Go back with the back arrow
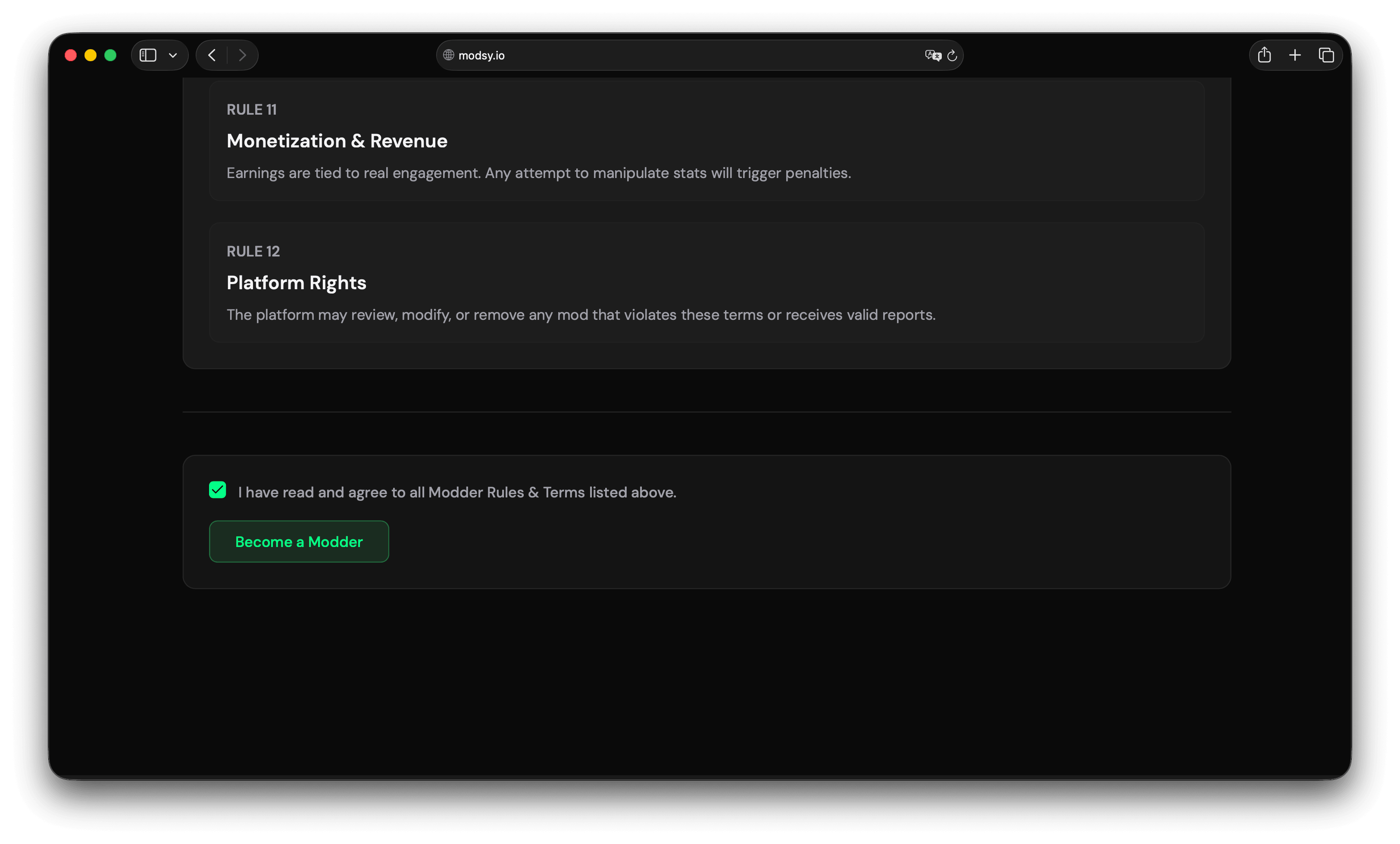 pyautogui.click(x=212, y=55)
